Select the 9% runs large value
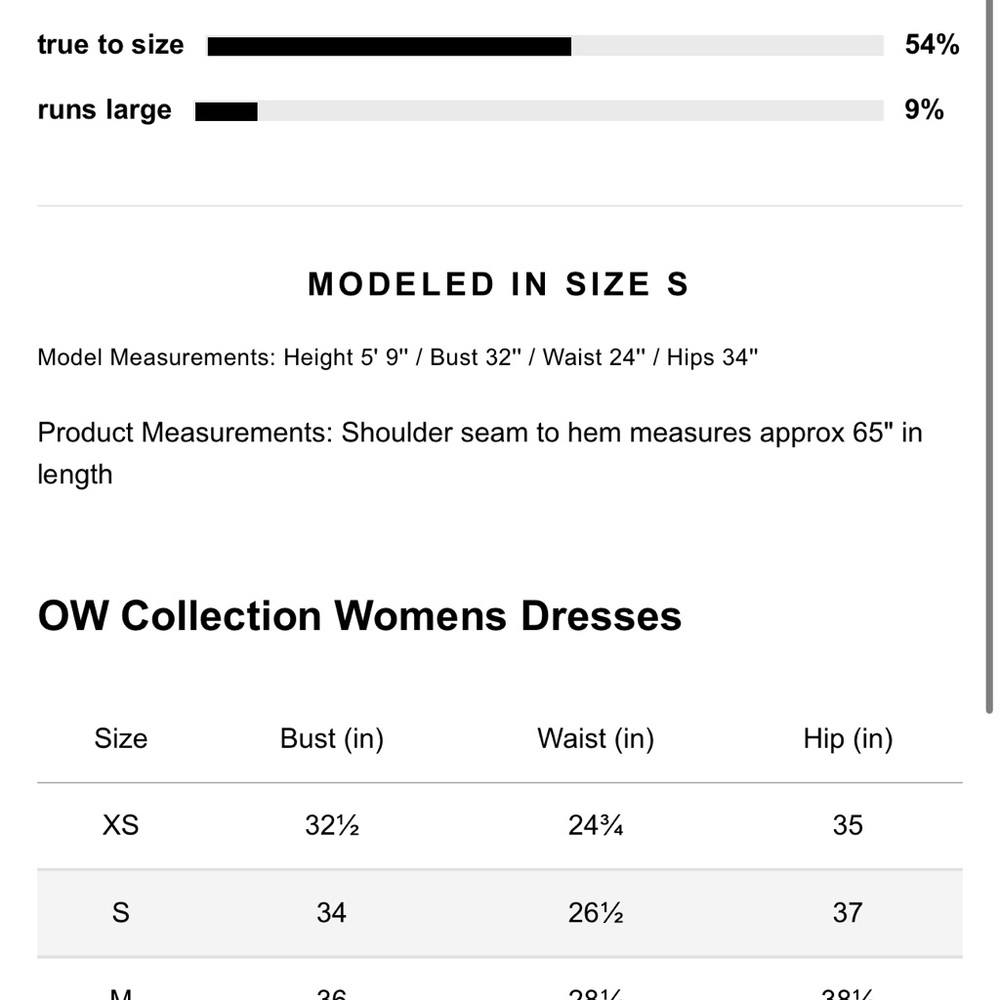This screenshot has height=1000, width=1000. tap(924, 110)
